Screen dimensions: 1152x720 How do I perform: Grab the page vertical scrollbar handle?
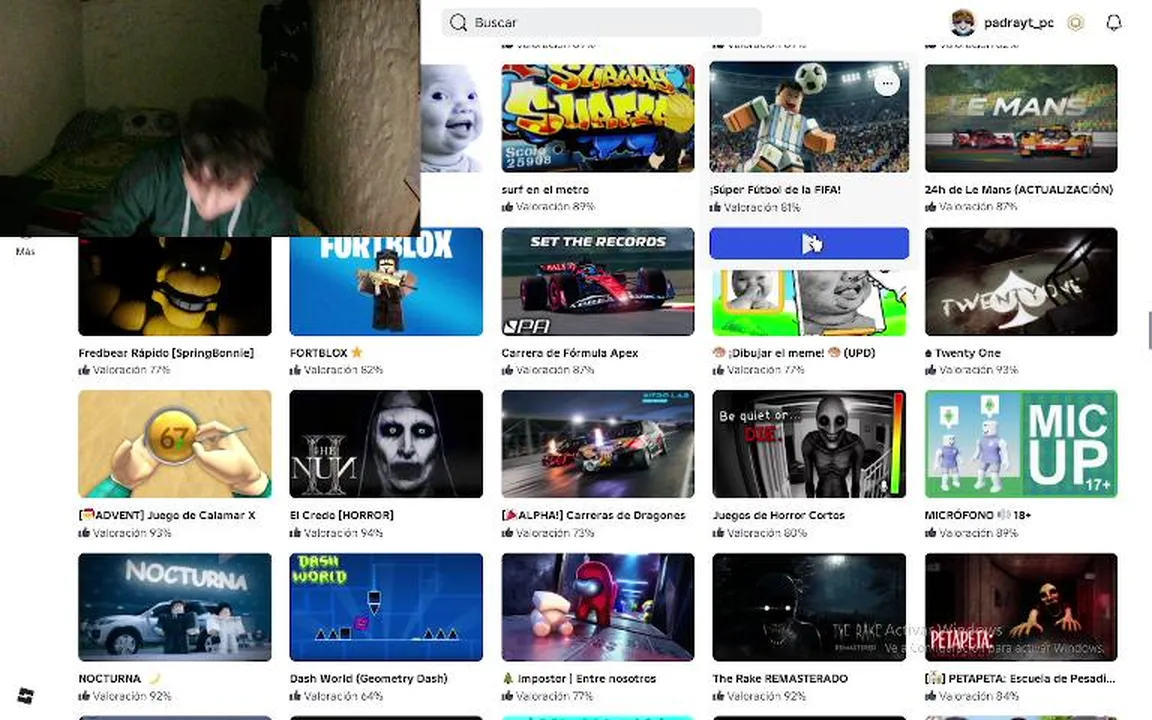1149,331
